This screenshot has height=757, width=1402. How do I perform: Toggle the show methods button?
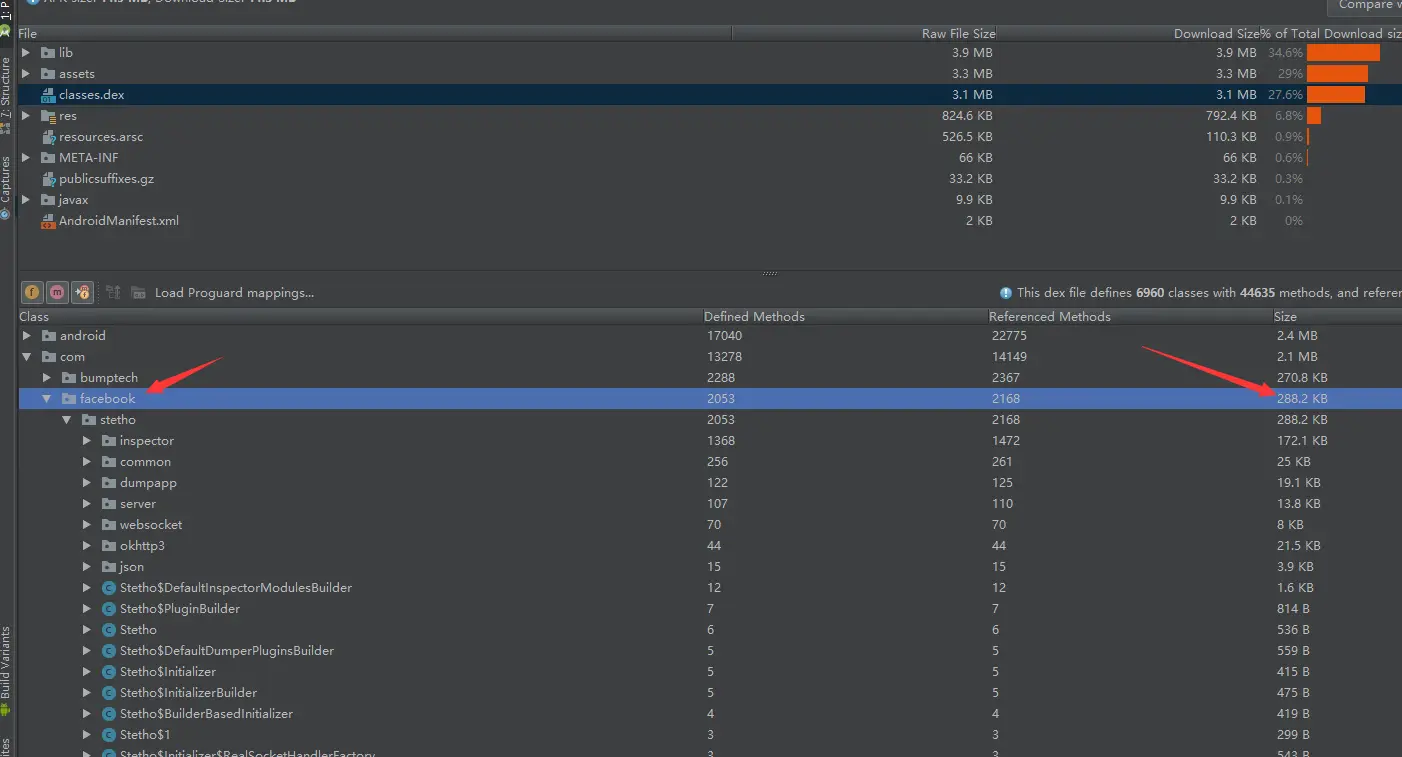coord(57,292)
